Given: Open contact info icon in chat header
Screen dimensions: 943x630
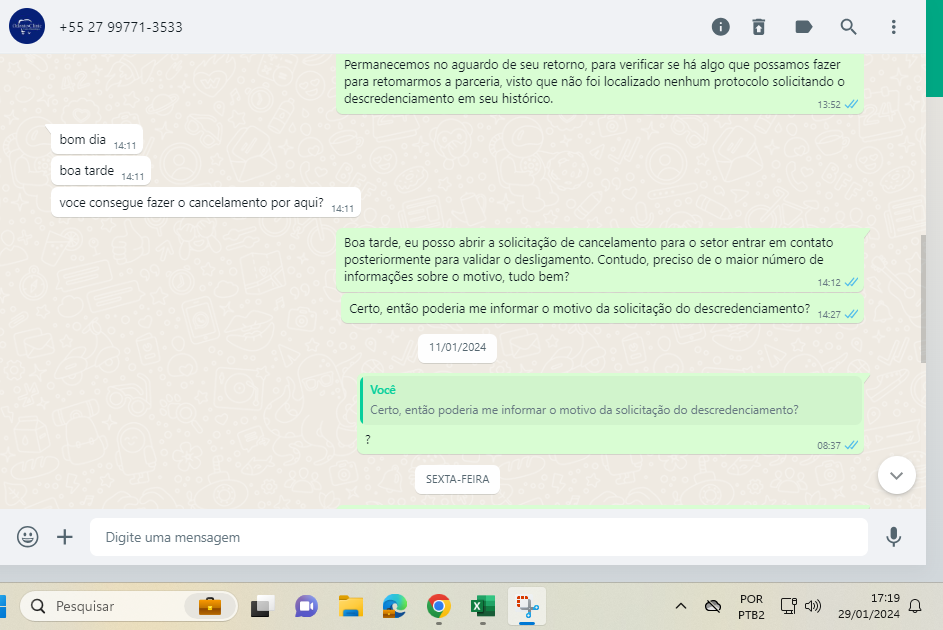Looking at the screenshot, I should point(720,26).
